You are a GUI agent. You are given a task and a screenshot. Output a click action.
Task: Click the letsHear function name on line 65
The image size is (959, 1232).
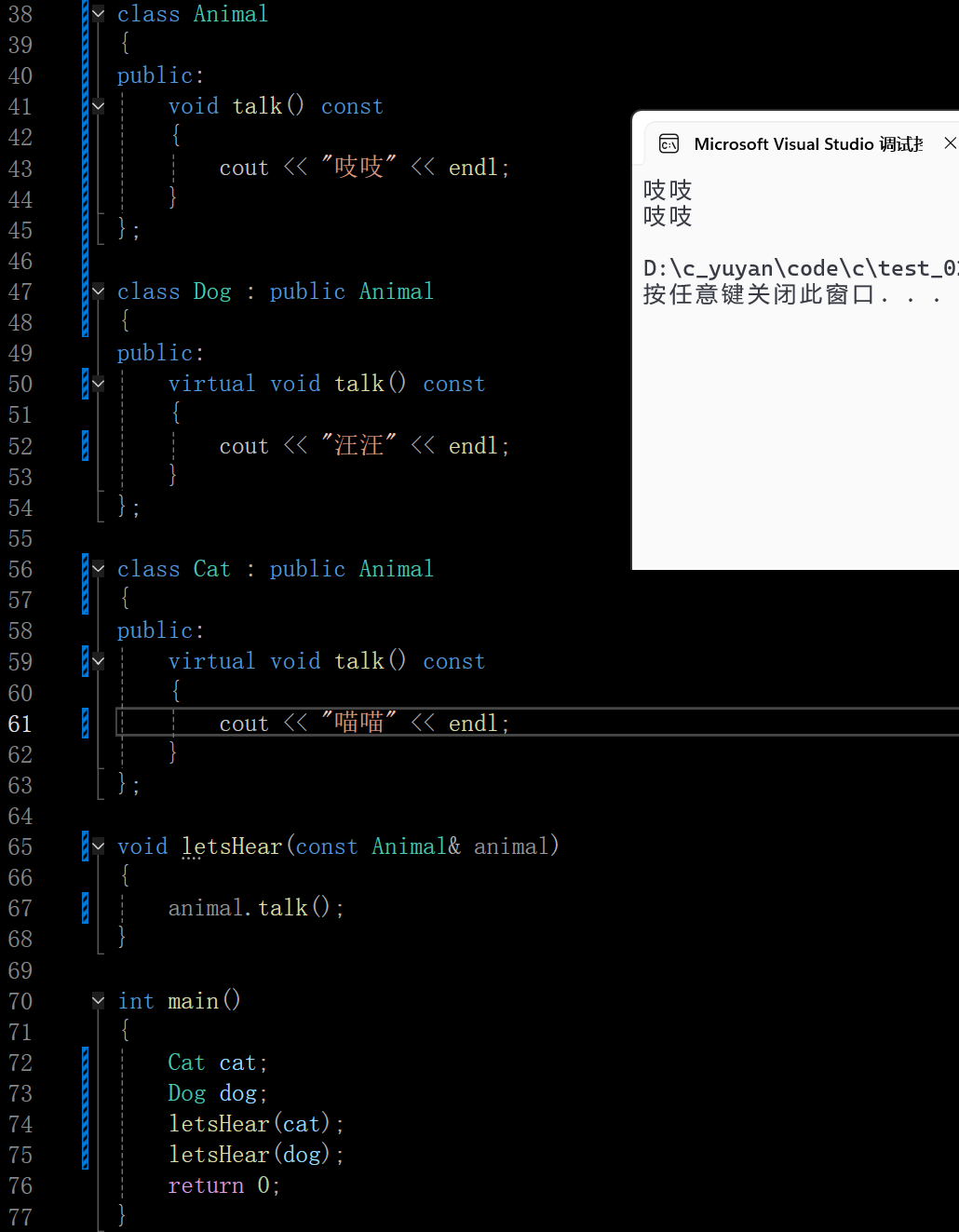click(232, 846)
